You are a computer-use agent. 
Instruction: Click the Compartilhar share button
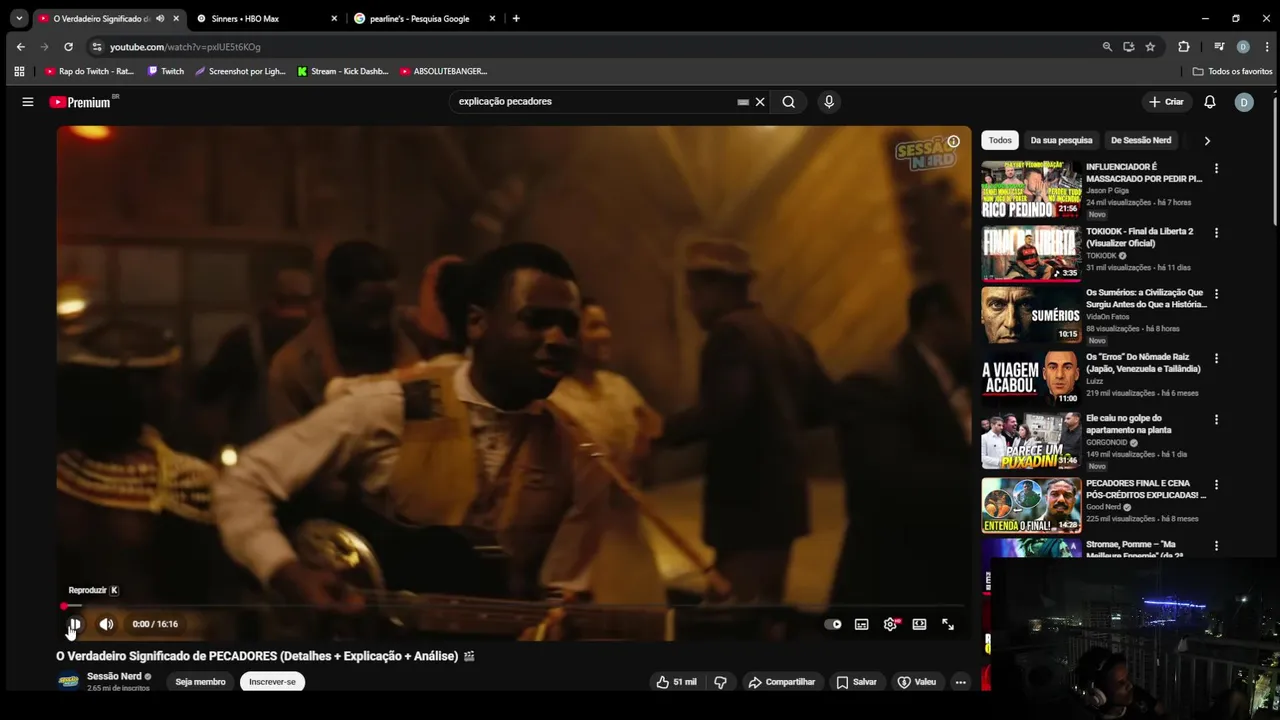[782, 682]
